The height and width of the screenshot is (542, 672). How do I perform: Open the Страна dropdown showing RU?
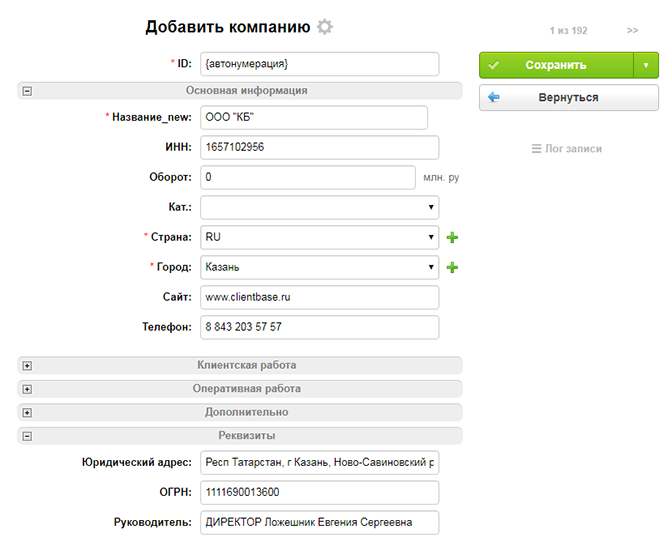click(320, 237)
